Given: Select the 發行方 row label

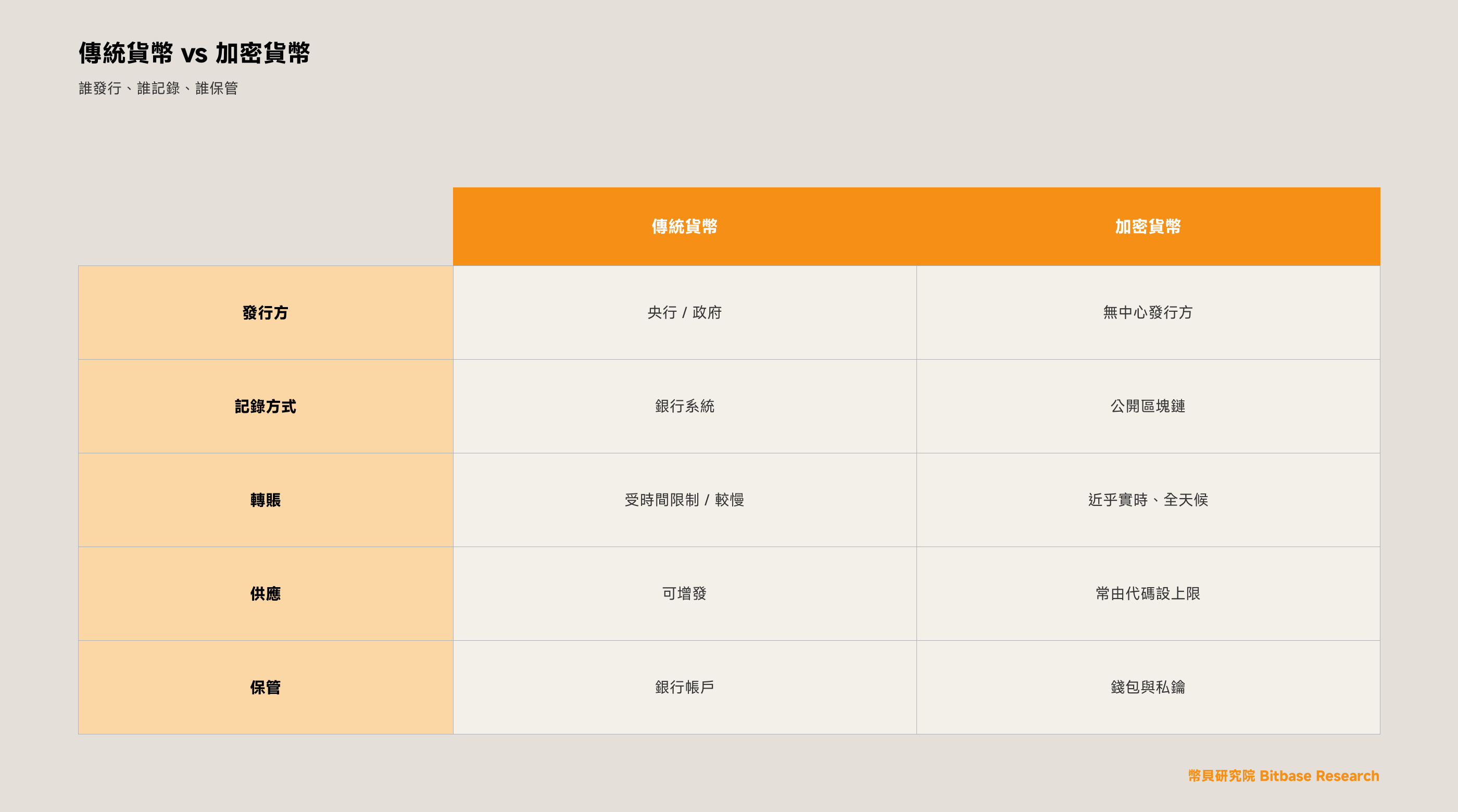Looking at the screenshot, I should [266, 312].
